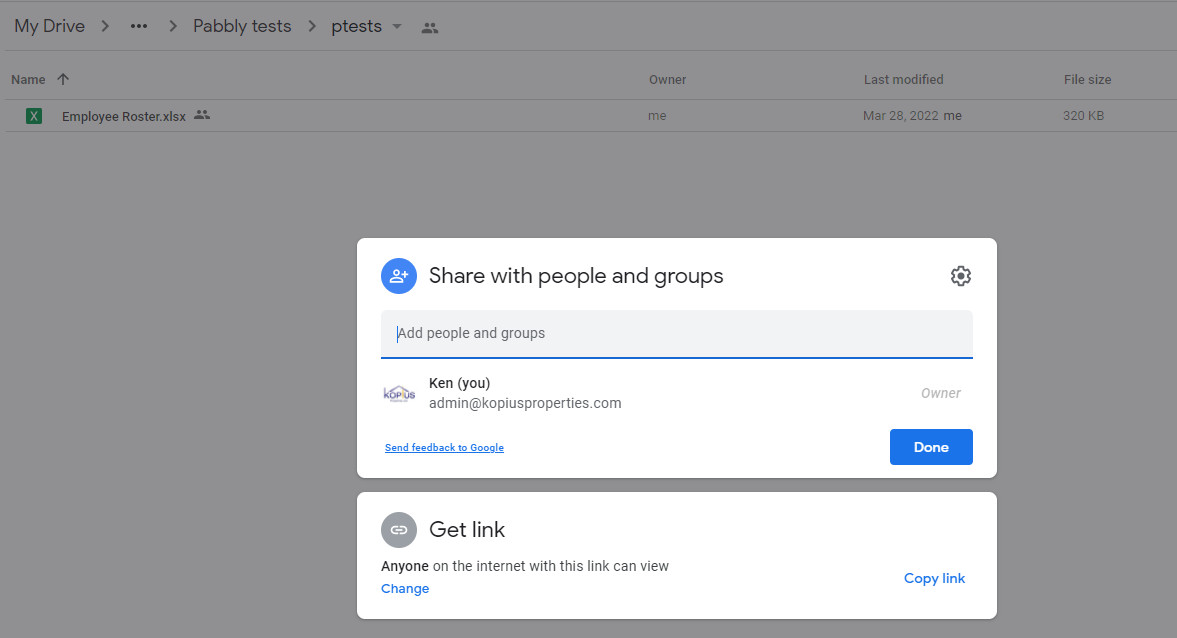Click ptests breadcrumb folder name

[357, 26]
